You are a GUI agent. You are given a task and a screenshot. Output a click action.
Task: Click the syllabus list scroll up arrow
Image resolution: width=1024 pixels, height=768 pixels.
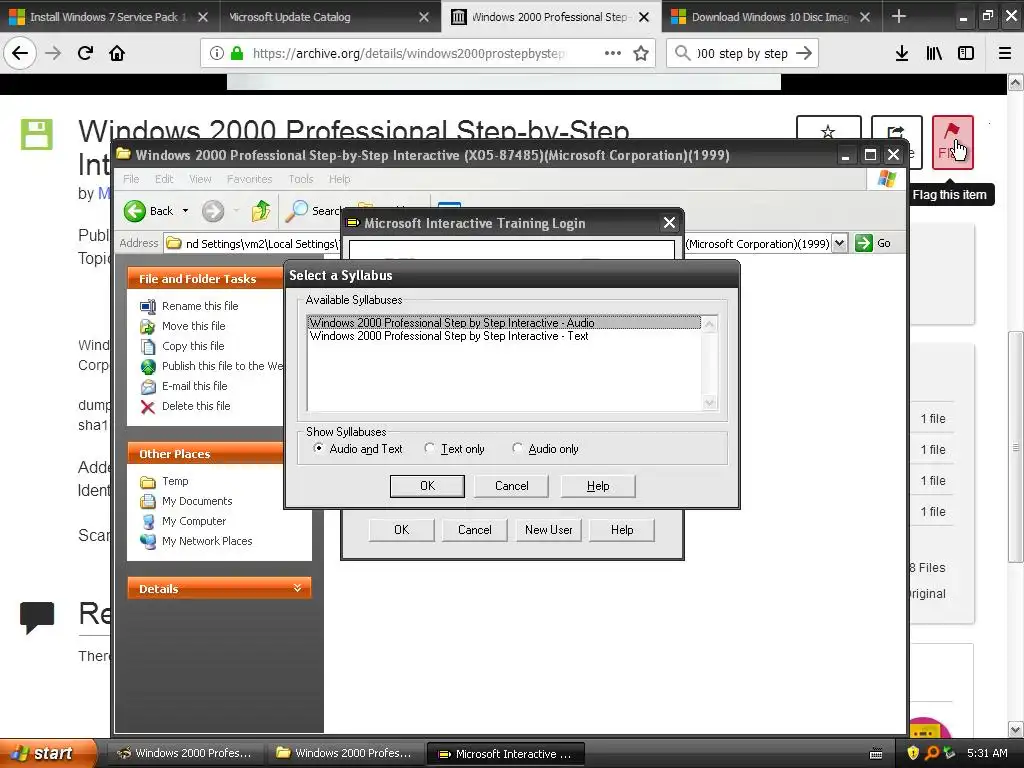709,324
